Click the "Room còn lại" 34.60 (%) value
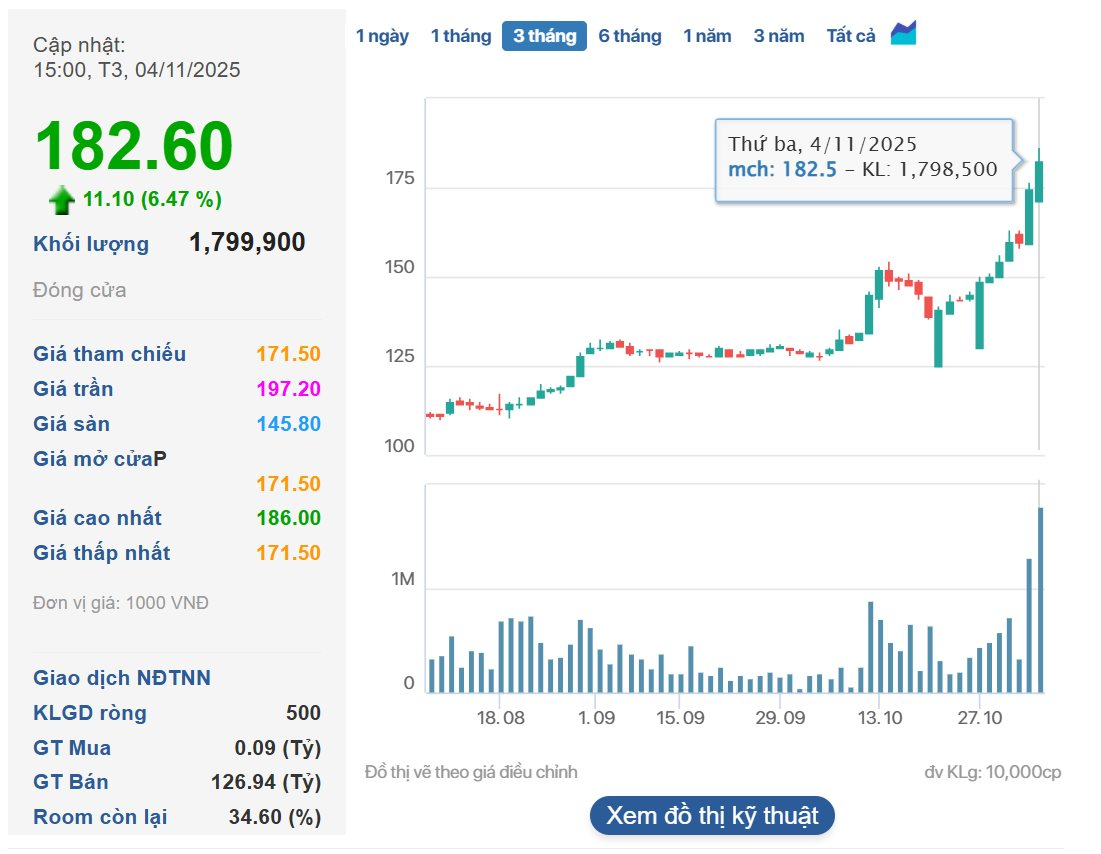 click(275, 816)
